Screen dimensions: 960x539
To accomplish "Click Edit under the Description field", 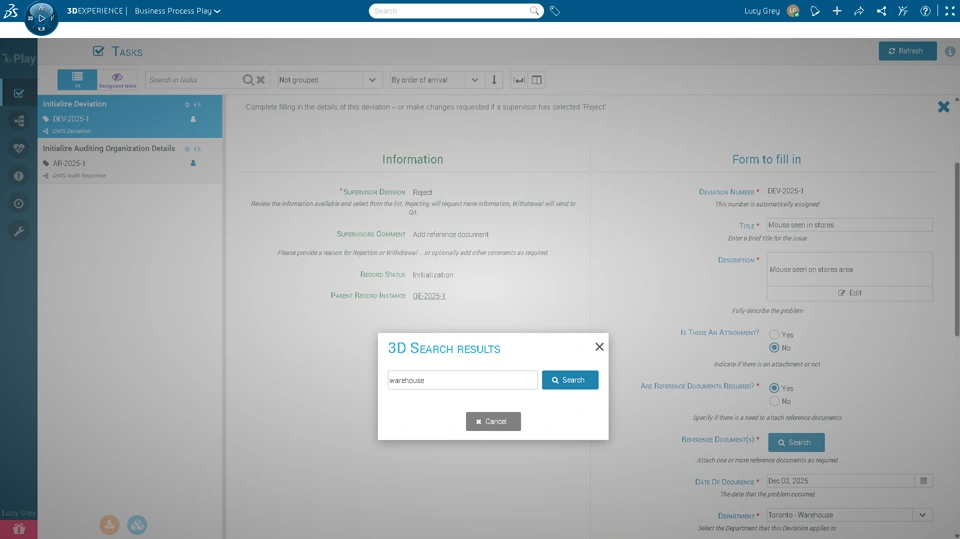I will 850,293.
